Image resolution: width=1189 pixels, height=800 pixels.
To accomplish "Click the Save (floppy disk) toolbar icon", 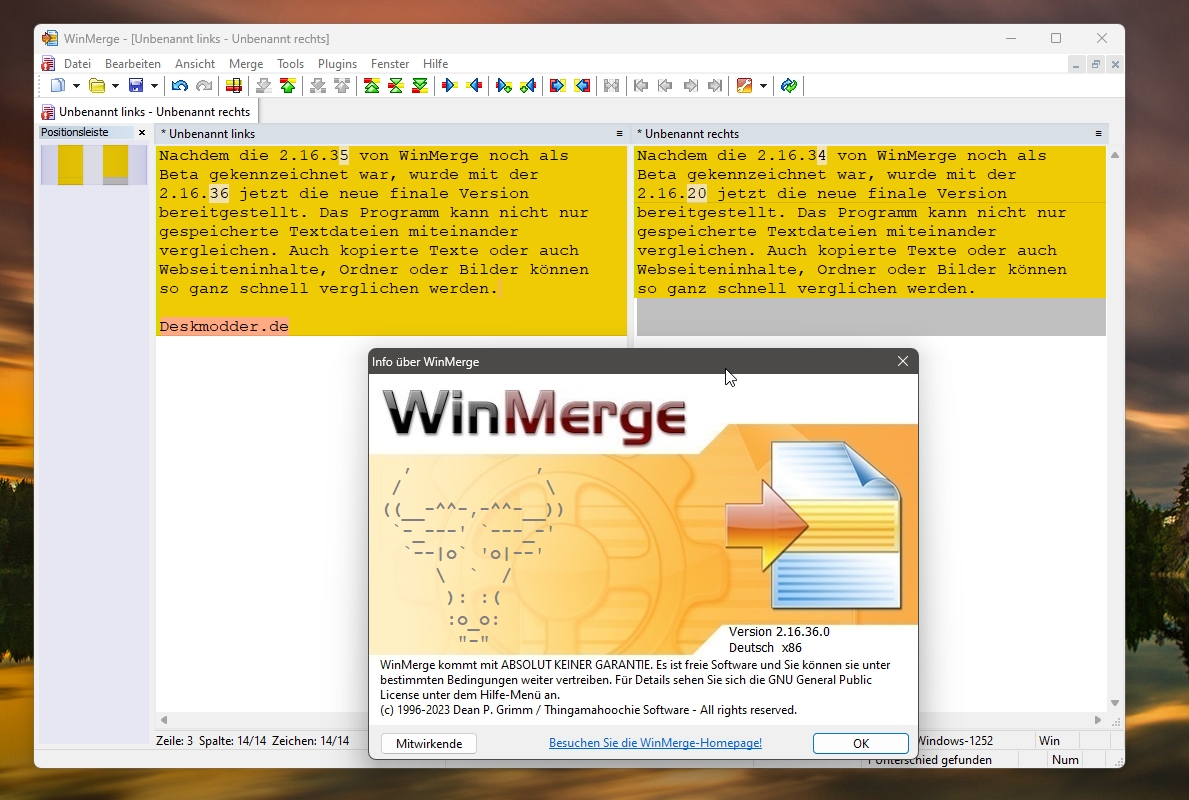I will (x=136, y=86).
